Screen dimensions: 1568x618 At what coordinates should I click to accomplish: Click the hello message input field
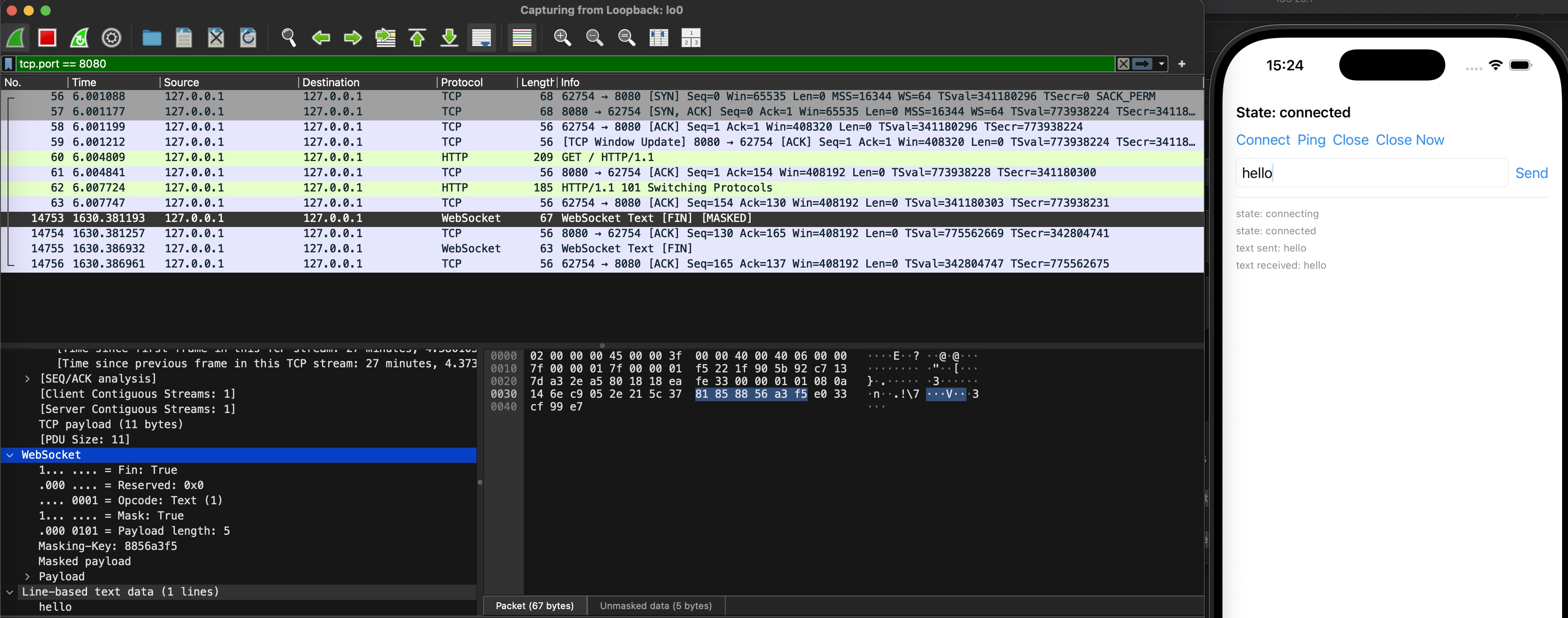point(1369,173)
